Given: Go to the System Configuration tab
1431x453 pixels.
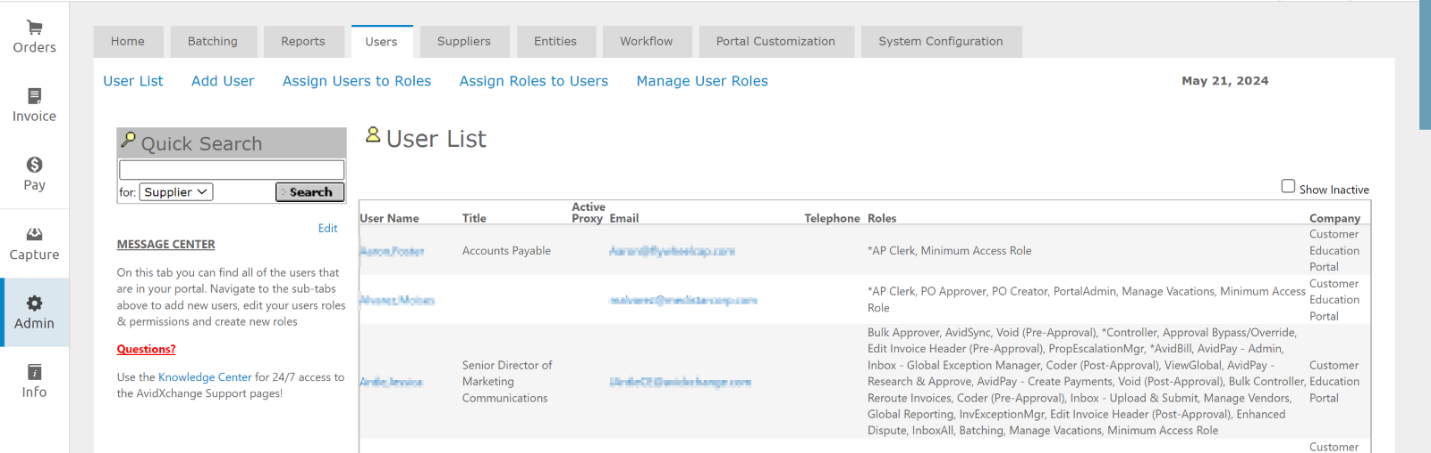Looking at the screenshot, I should tap(940, 42).
